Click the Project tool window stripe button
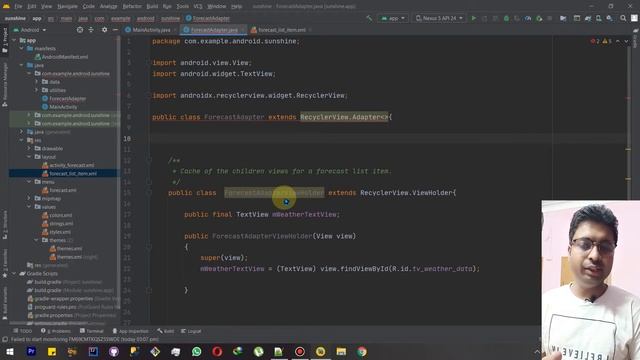Screen dimensions: 640x360 pyautogui.click(x=4, y=40)
